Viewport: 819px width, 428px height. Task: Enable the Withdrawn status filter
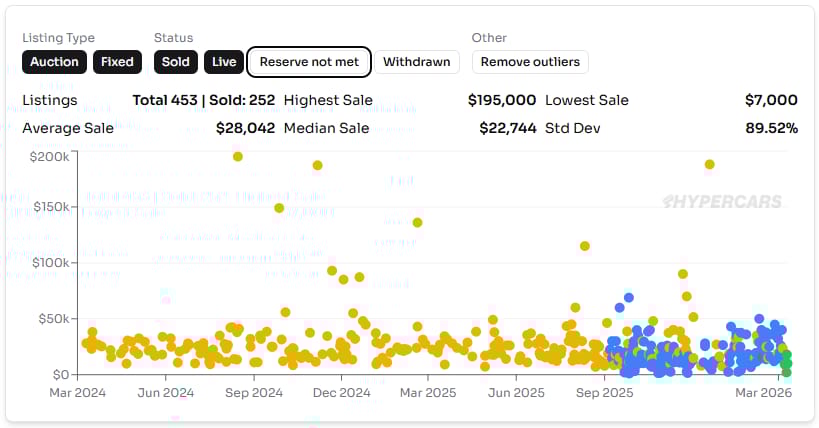coord(416,61)
